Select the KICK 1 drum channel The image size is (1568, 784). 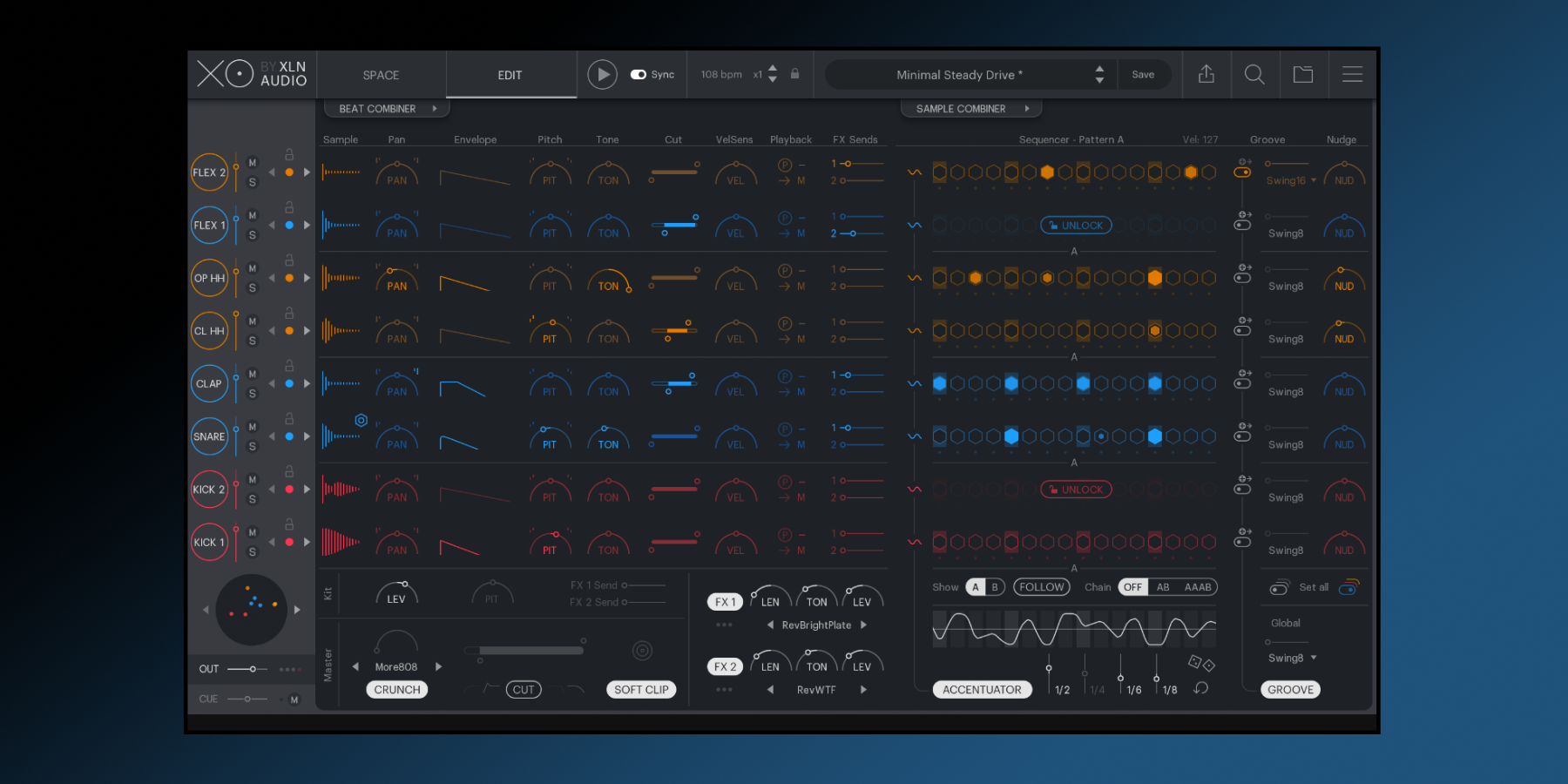click(x=209, y=543)
